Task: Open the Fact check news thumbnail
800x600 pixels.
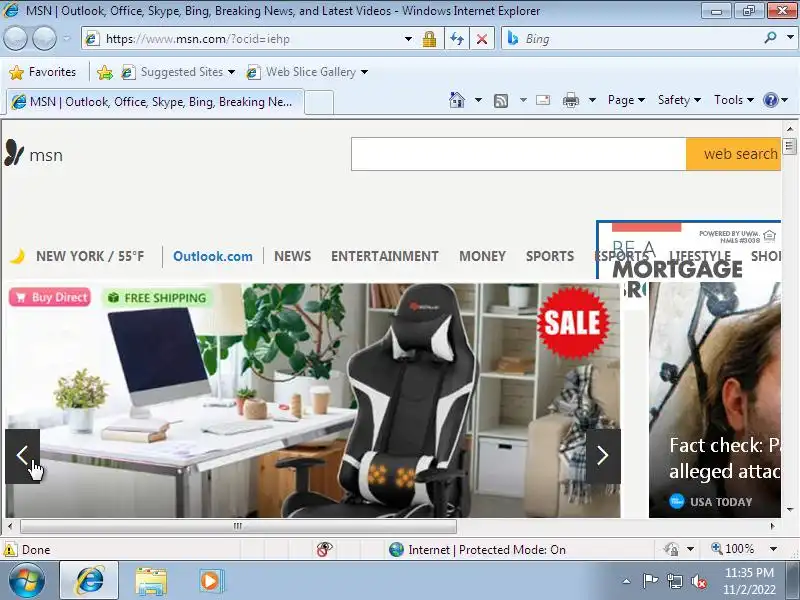Action: [715, 401]
